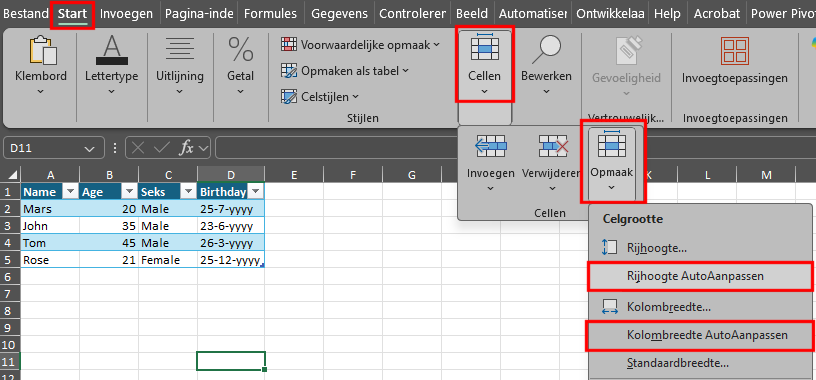Screen dimensions: 816x380
Task: Expand the formula bar function dropdown arrow
Action: 203,148
